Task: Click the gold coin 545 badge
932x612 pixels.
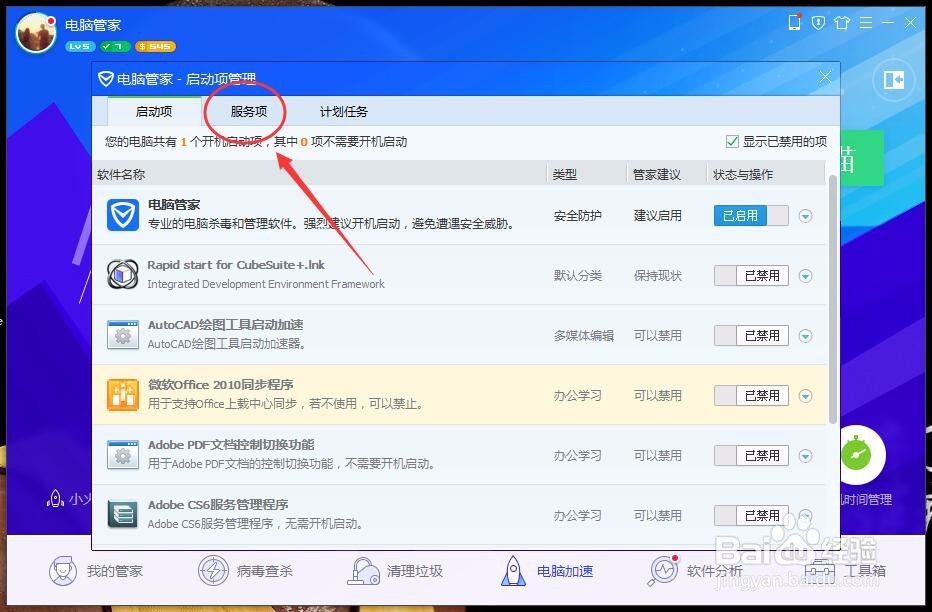Action: (155, 46)
